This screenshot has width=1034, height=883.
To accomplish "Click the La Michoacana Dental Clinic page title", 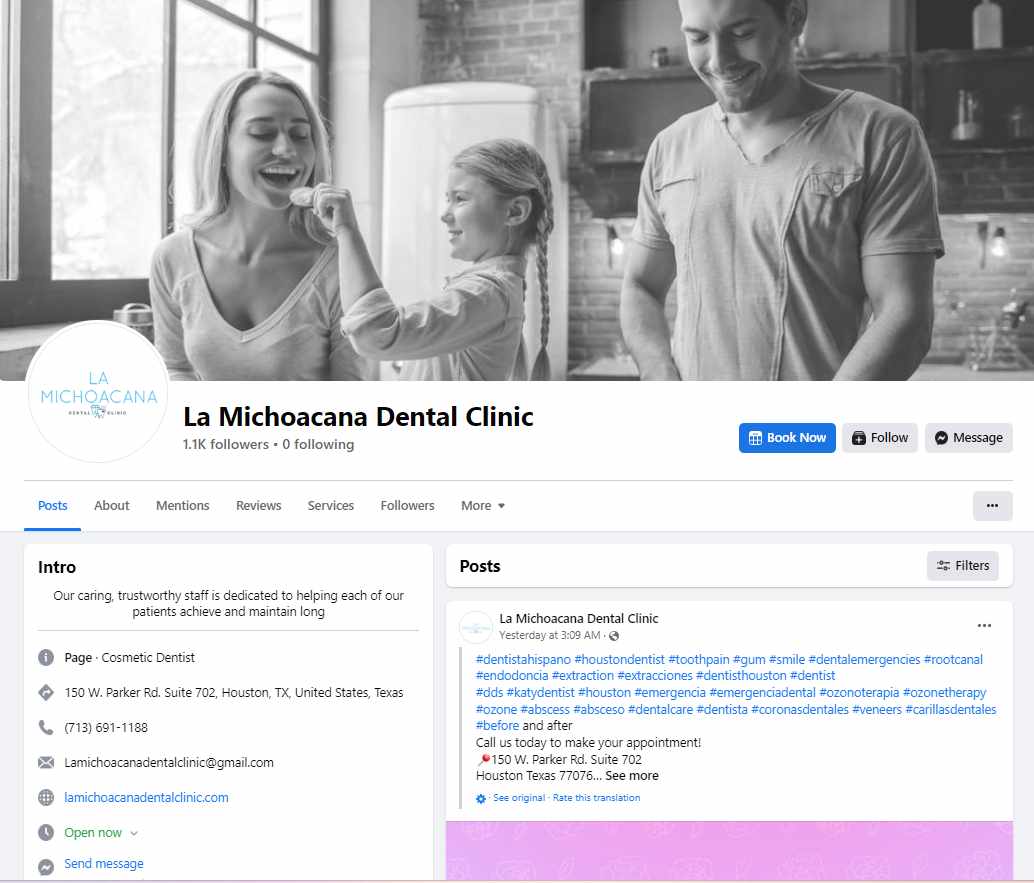I will 358,416.
